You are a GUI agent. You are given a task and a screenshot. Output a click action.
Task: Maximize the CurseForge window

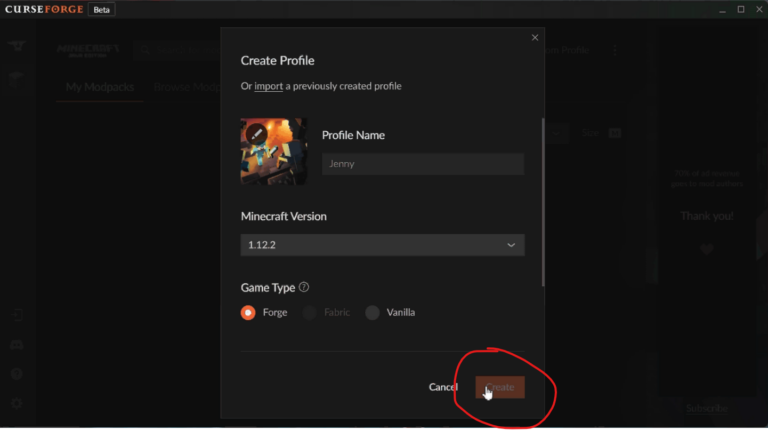click(x=741, y=10)
